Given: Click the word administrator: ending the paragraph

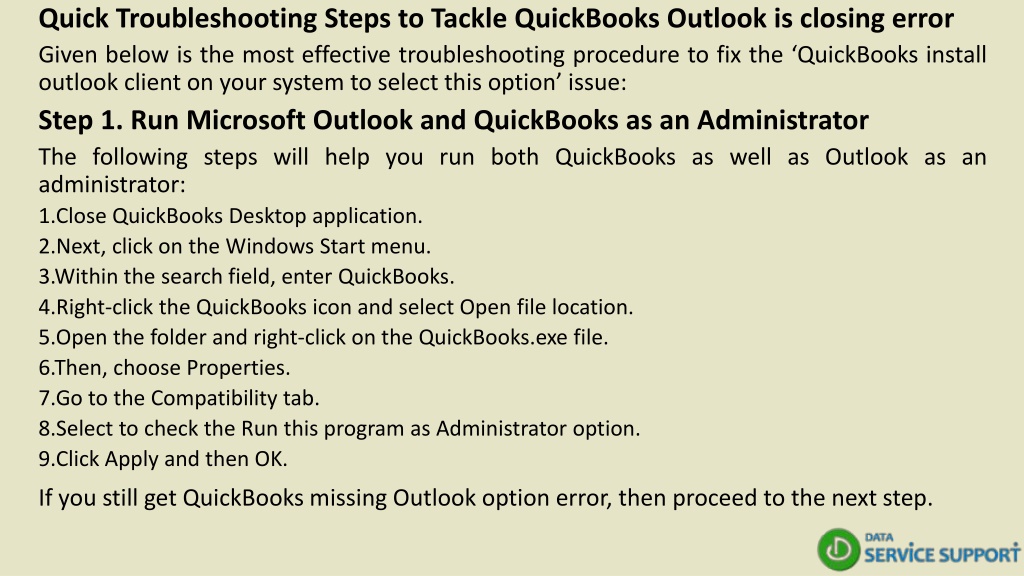Looking at the screenshot, I should [112, 185].
